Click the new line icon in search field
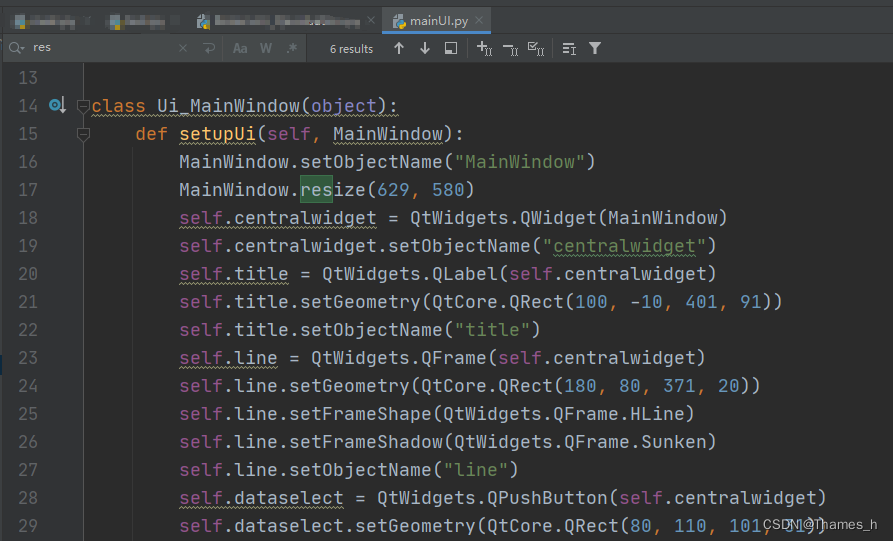 209,48
